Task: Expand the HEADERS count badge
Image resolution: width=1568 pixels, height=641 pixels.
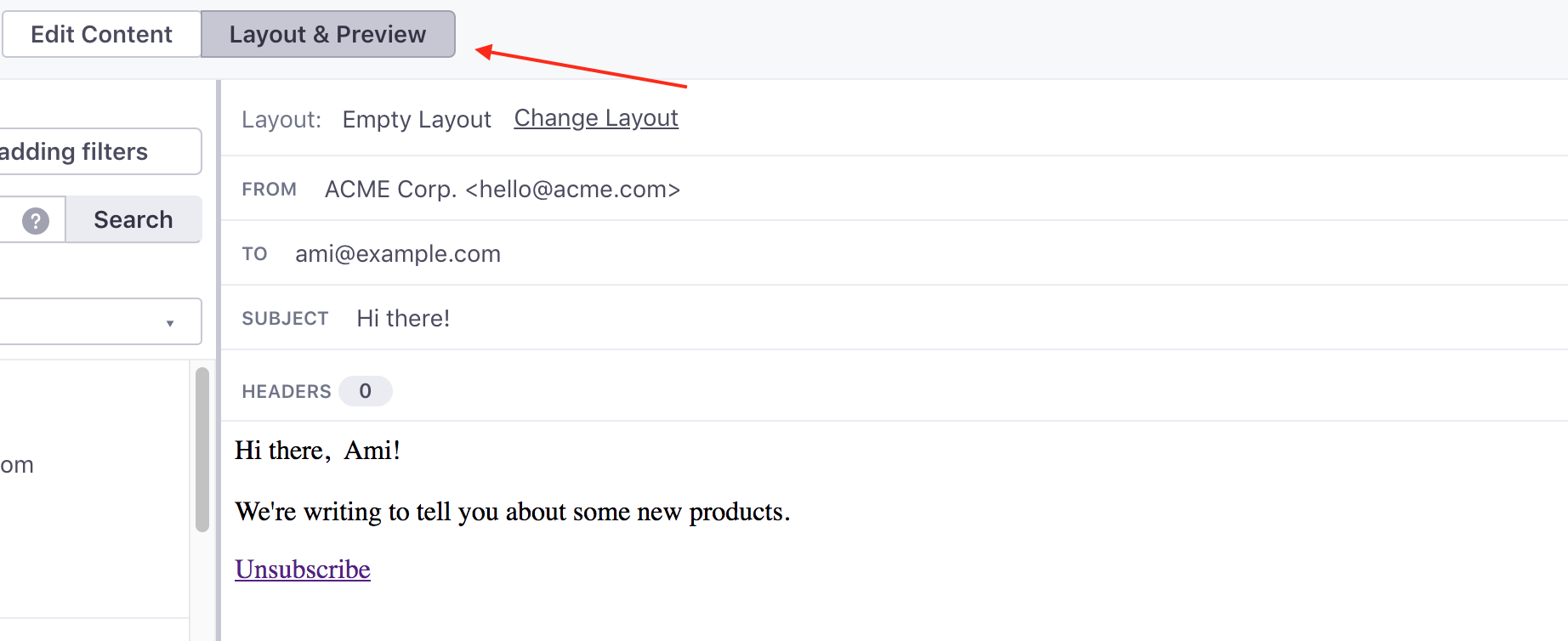Action: coord(365,391)
